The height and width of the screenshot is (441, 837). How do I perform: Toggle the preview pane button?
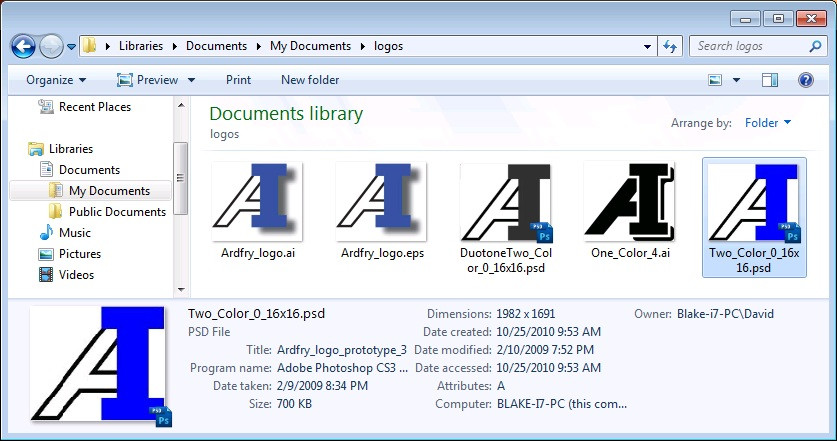(x=769, y=80)
